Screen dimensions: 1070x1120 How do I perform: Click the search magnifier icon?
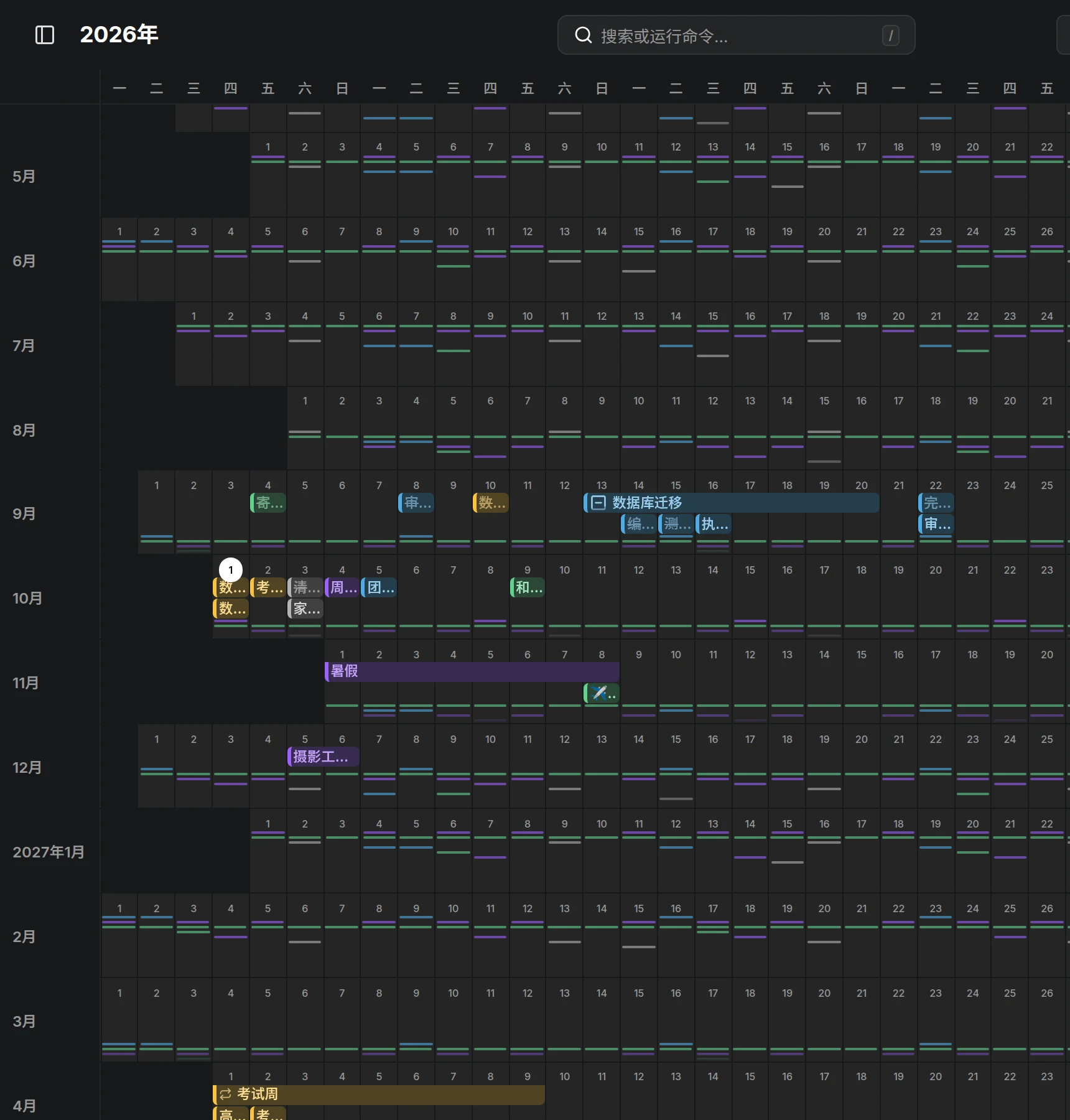click(x=583, y=35)
